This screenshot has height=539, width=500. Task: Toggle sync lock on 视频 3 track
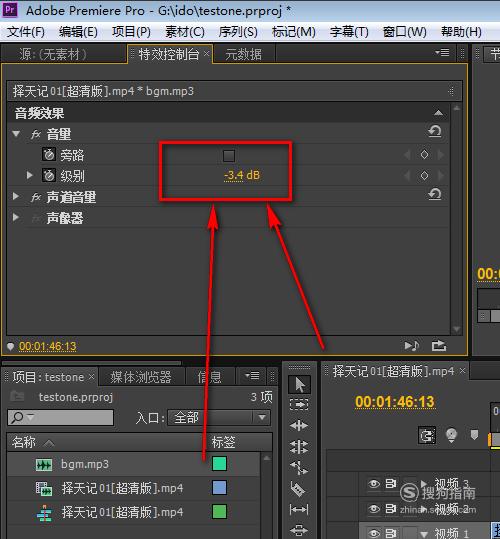(391, 484)
